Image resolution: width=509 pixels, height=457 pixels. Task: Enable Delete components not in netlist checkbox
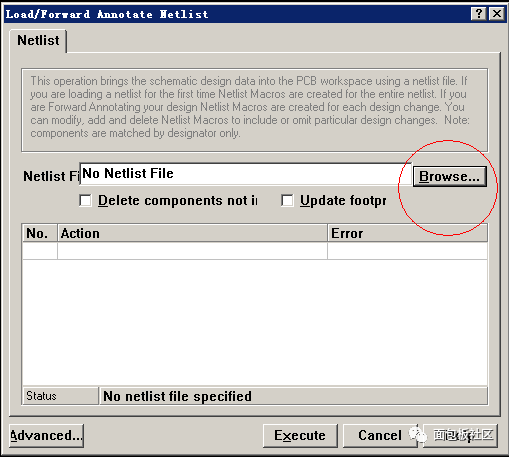tap(85, 201)
